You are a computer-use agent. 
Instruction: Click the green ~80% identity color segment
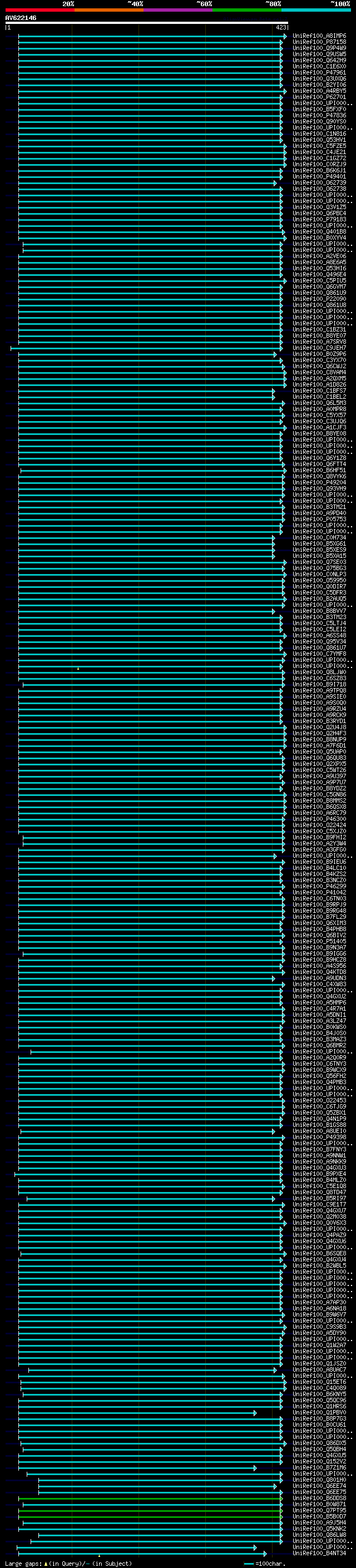click(x=247, y=10)
